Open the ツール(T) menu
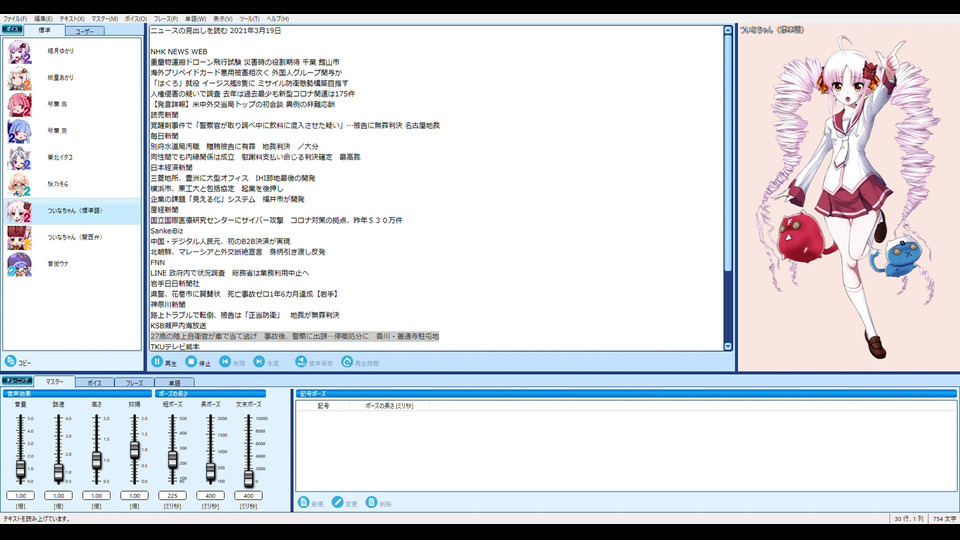Image resolution: width=960 pixels, height=540 pixels. [249, 19]
